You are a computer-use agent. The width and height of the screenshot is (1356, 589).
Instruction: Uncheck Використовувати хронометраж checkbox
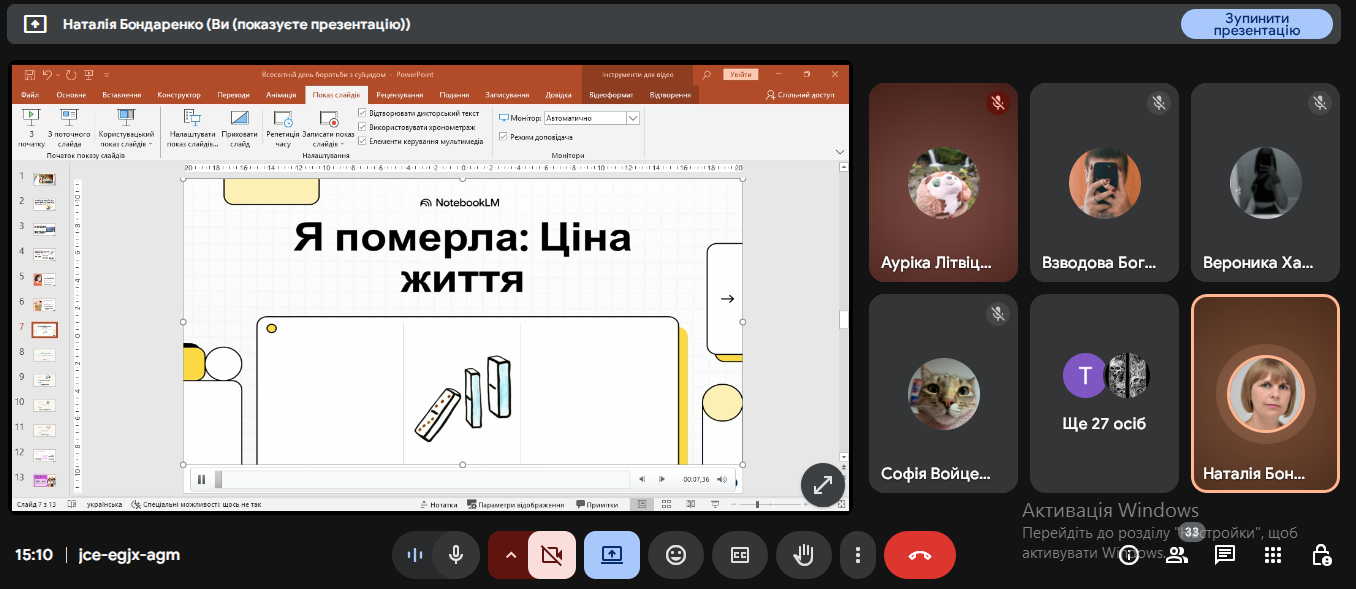(x=362, y=127)
